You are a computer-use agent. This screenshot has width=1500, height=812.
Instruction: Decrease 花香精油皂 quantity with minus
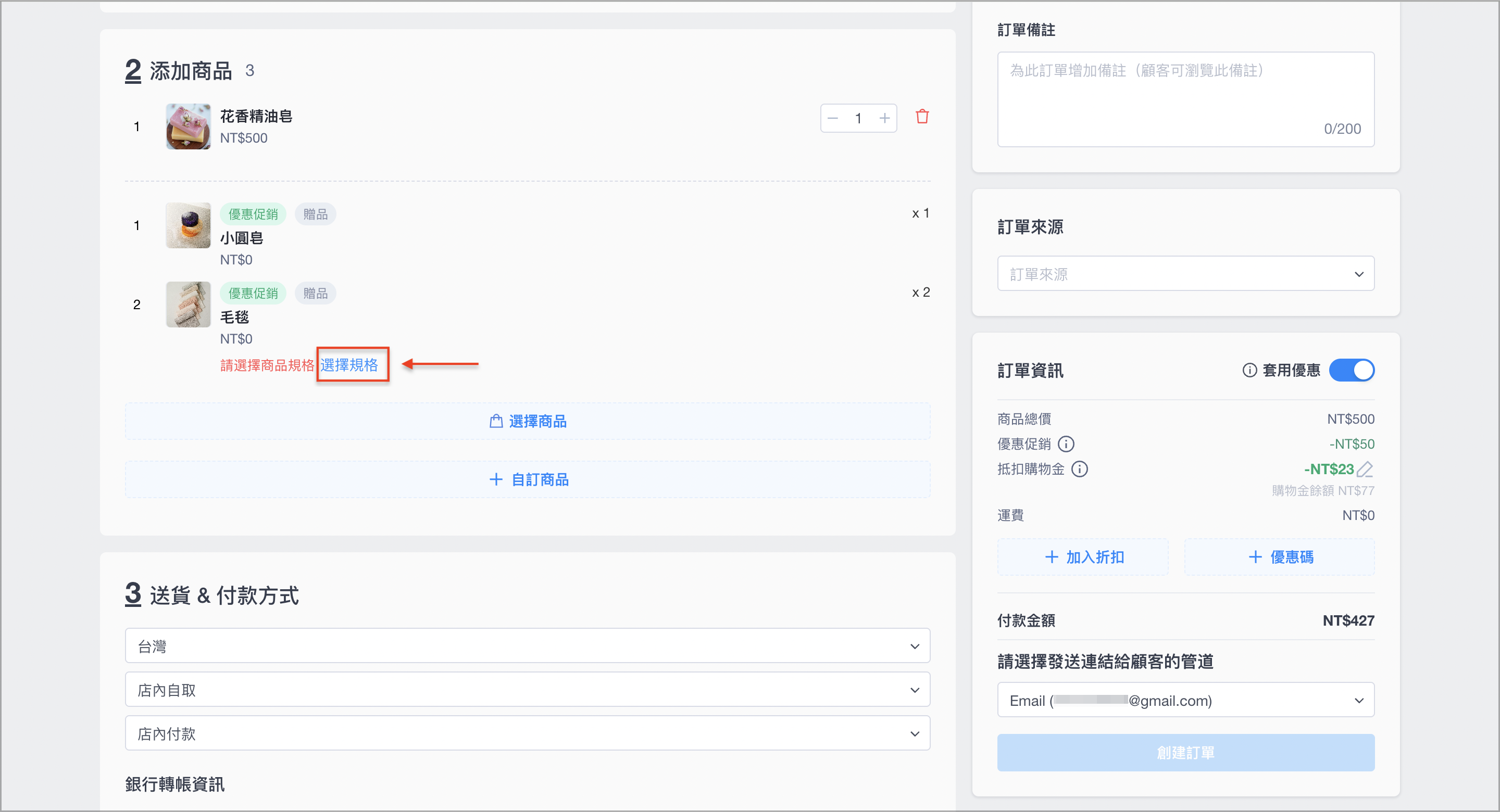tap(833, 118)
